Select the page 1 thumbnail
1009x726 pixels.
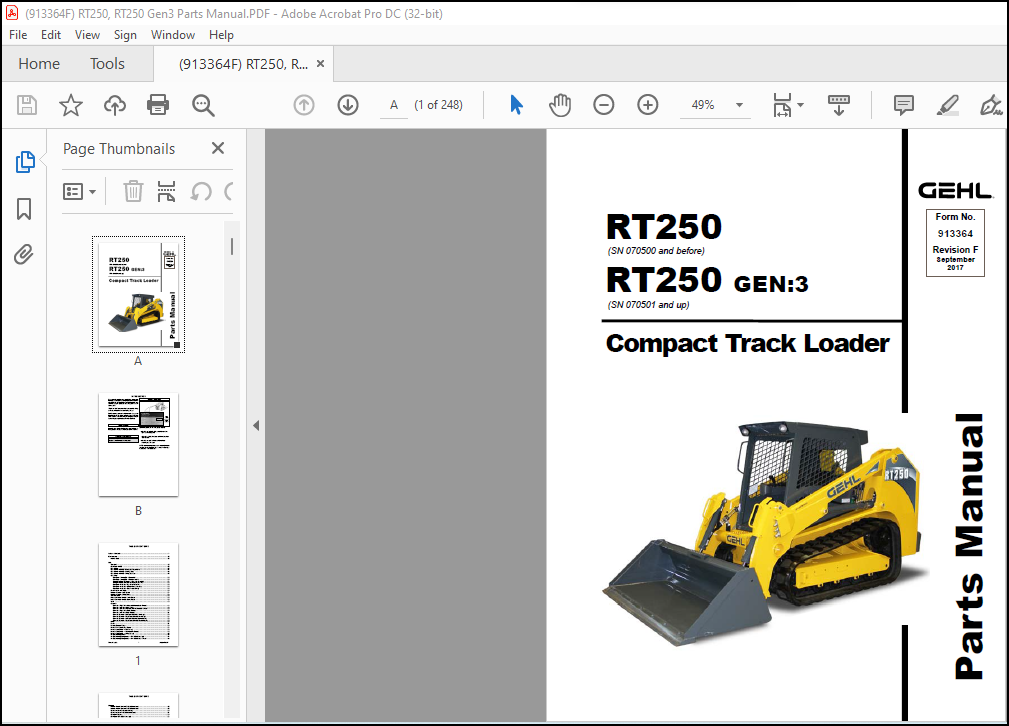[x=138, y=595]
